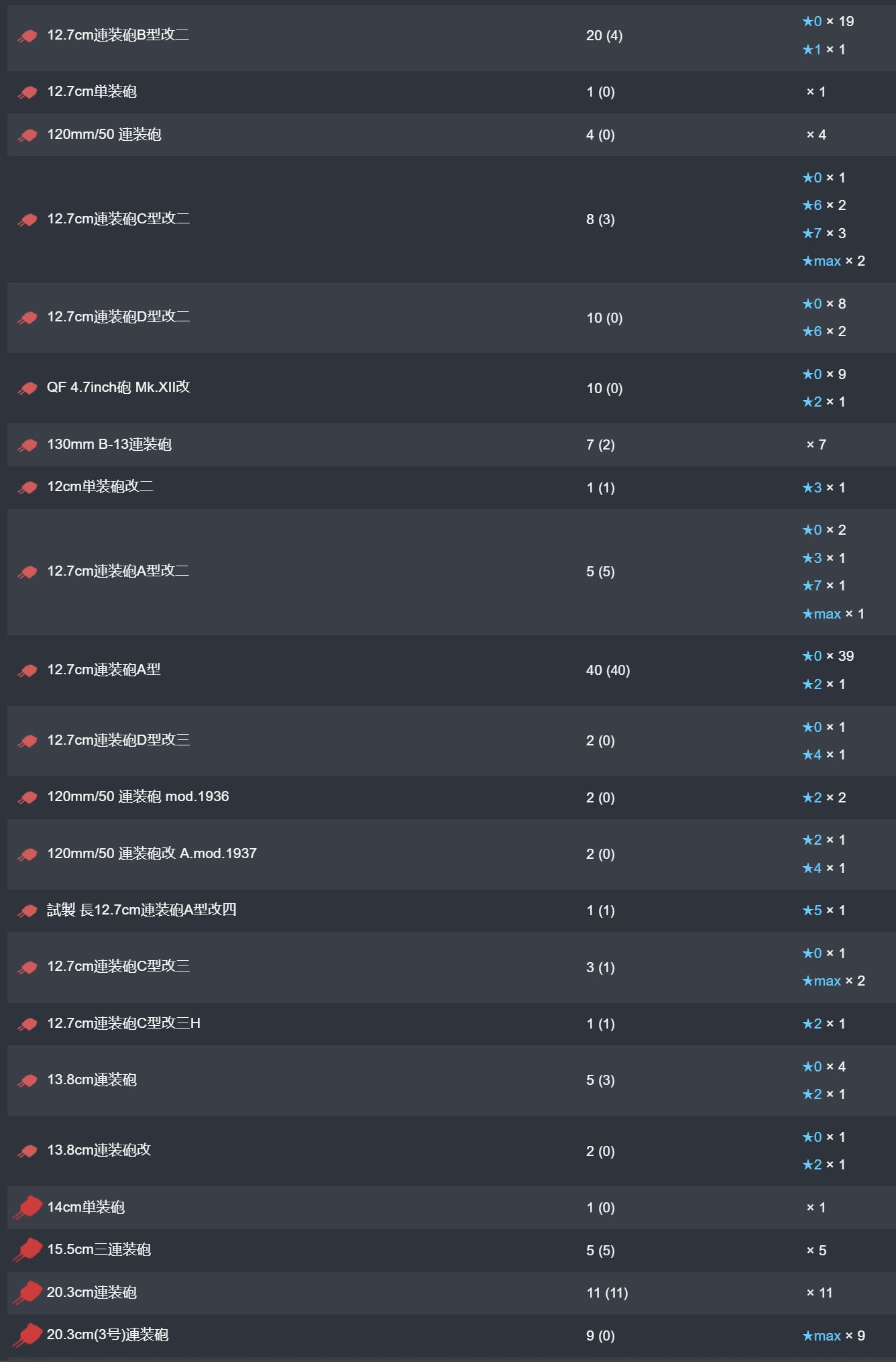The width and height of the screenshot is (896, 1362).
Task: Click the ★0 × 19 improvement entry
Action: (x=828, y=21)
